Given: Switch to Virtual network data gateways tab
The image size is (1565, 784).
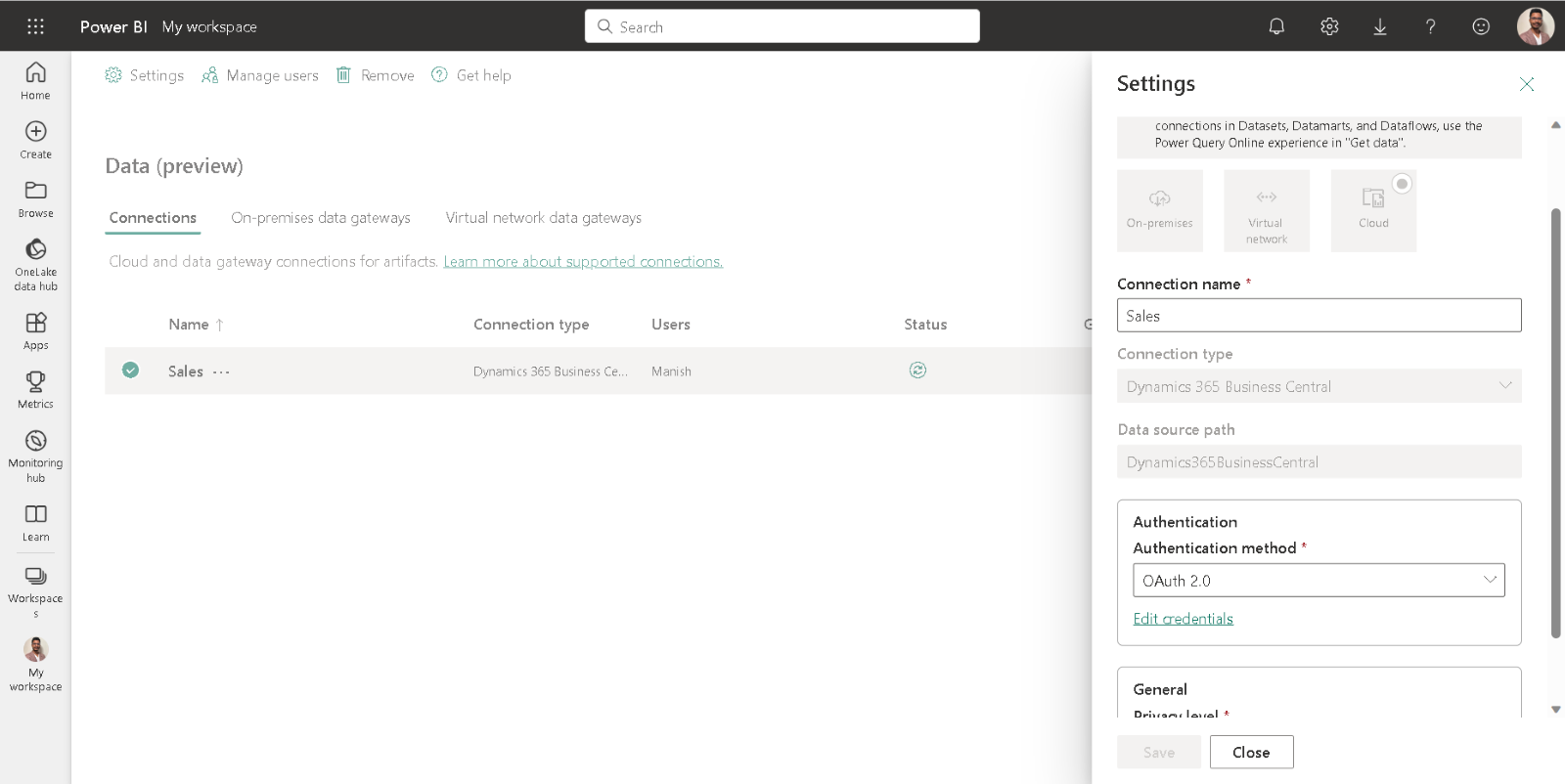Looking at the screenshot, I should tap(543, 218).
